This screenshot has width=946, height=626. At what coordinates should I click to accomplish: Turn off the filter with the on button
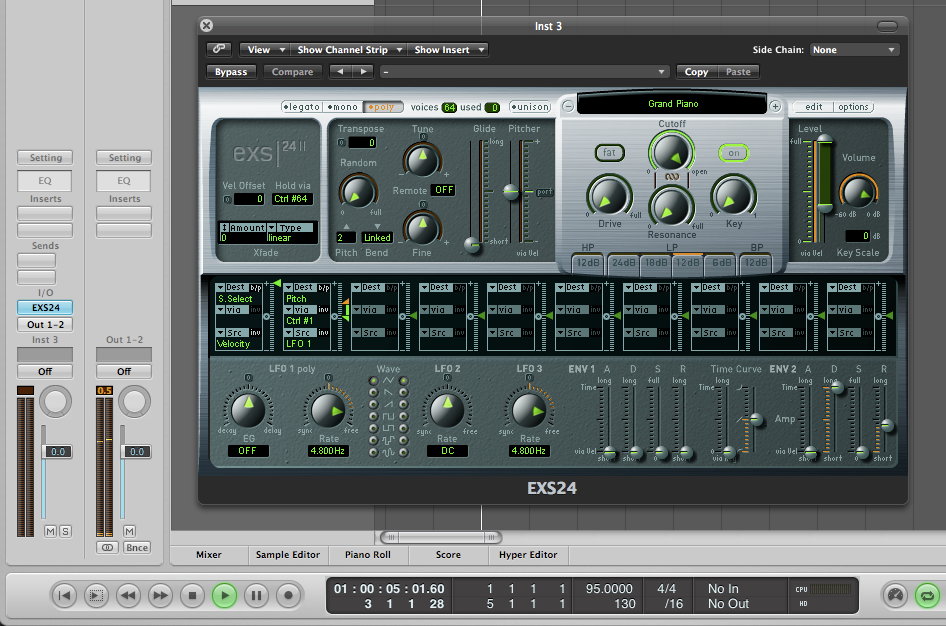click(734, 153)
